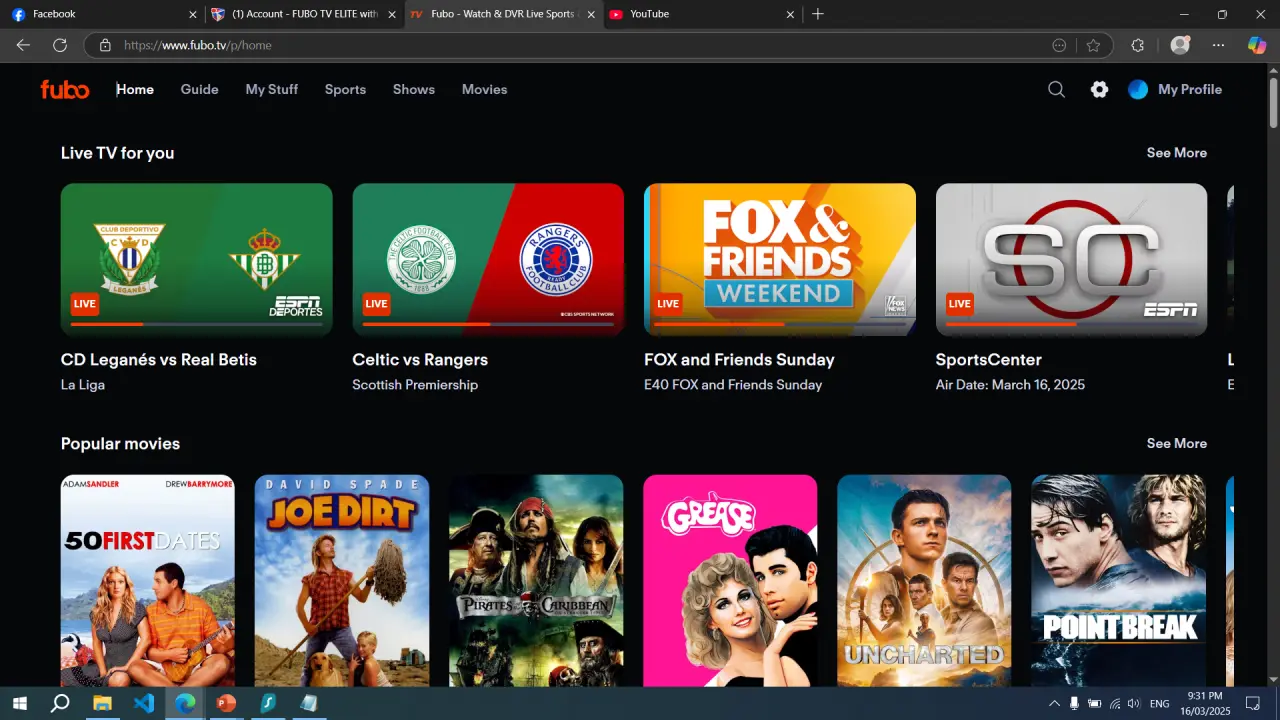Close the Facebook tab
The image size is (1280, 720).
[193, 14]
